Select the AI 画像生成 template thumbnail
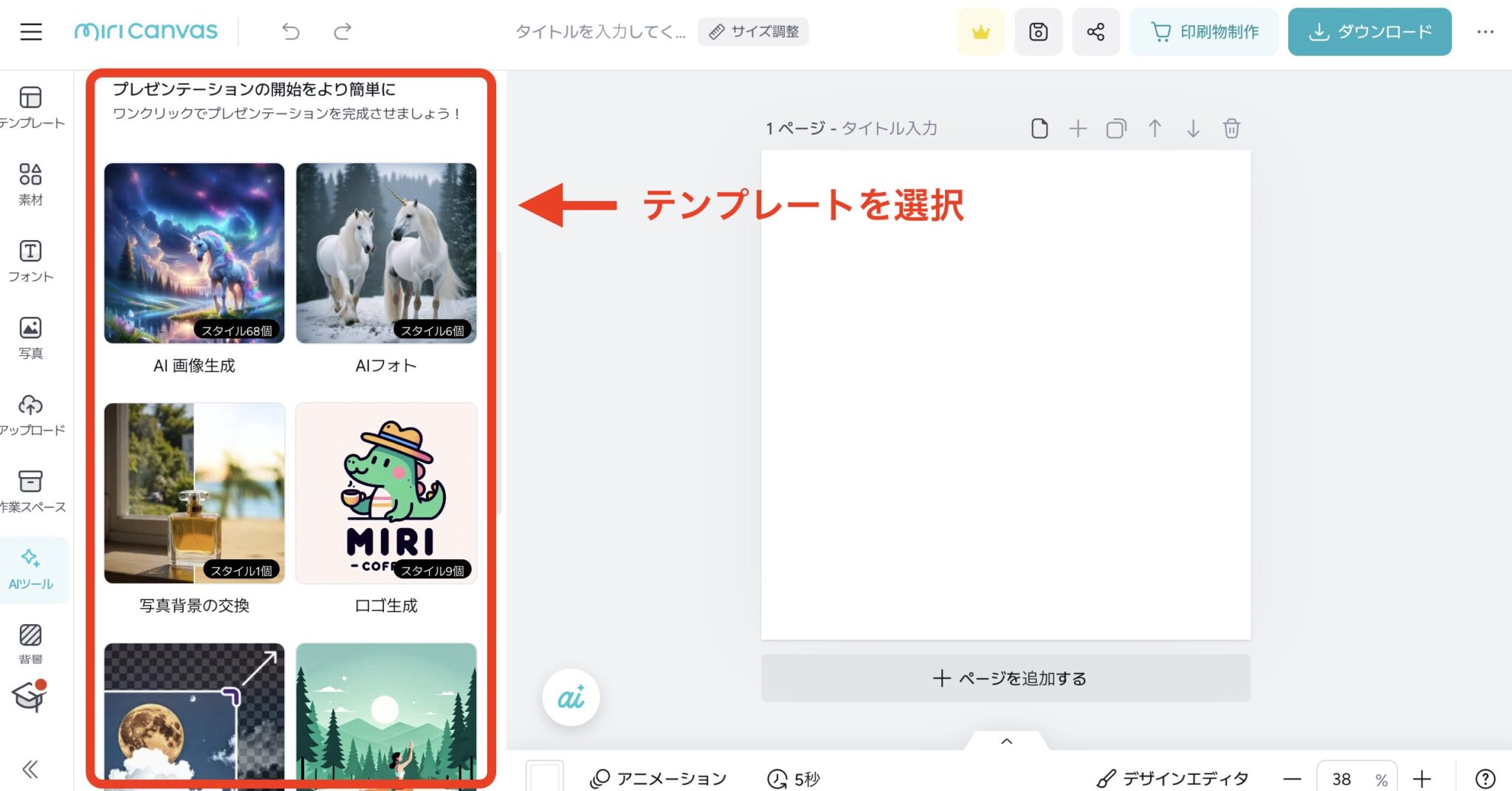This screenshot has width=1512, height=791. [x=193, y=254]
